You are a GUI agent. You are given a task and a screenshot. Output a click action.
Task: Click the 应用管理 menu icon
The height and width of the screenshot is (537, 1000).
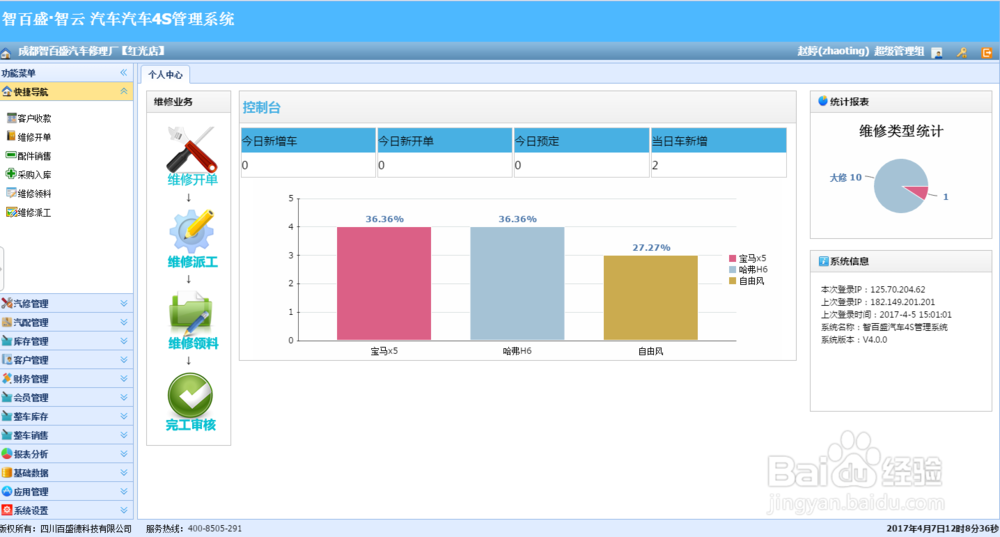(7, 492)
